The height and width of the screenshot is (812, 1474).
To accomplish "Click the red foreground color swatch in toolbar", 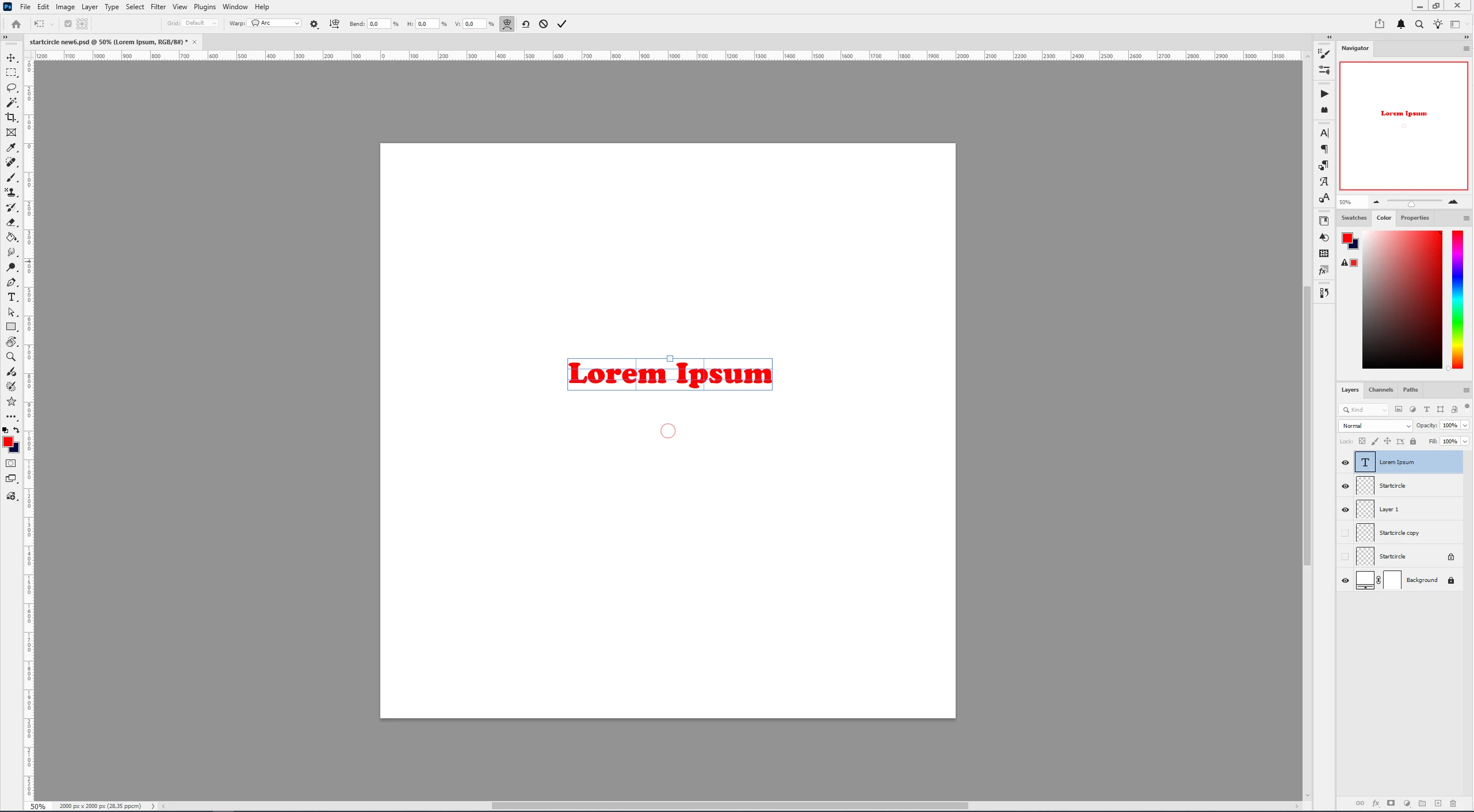I will coord(7,441).
